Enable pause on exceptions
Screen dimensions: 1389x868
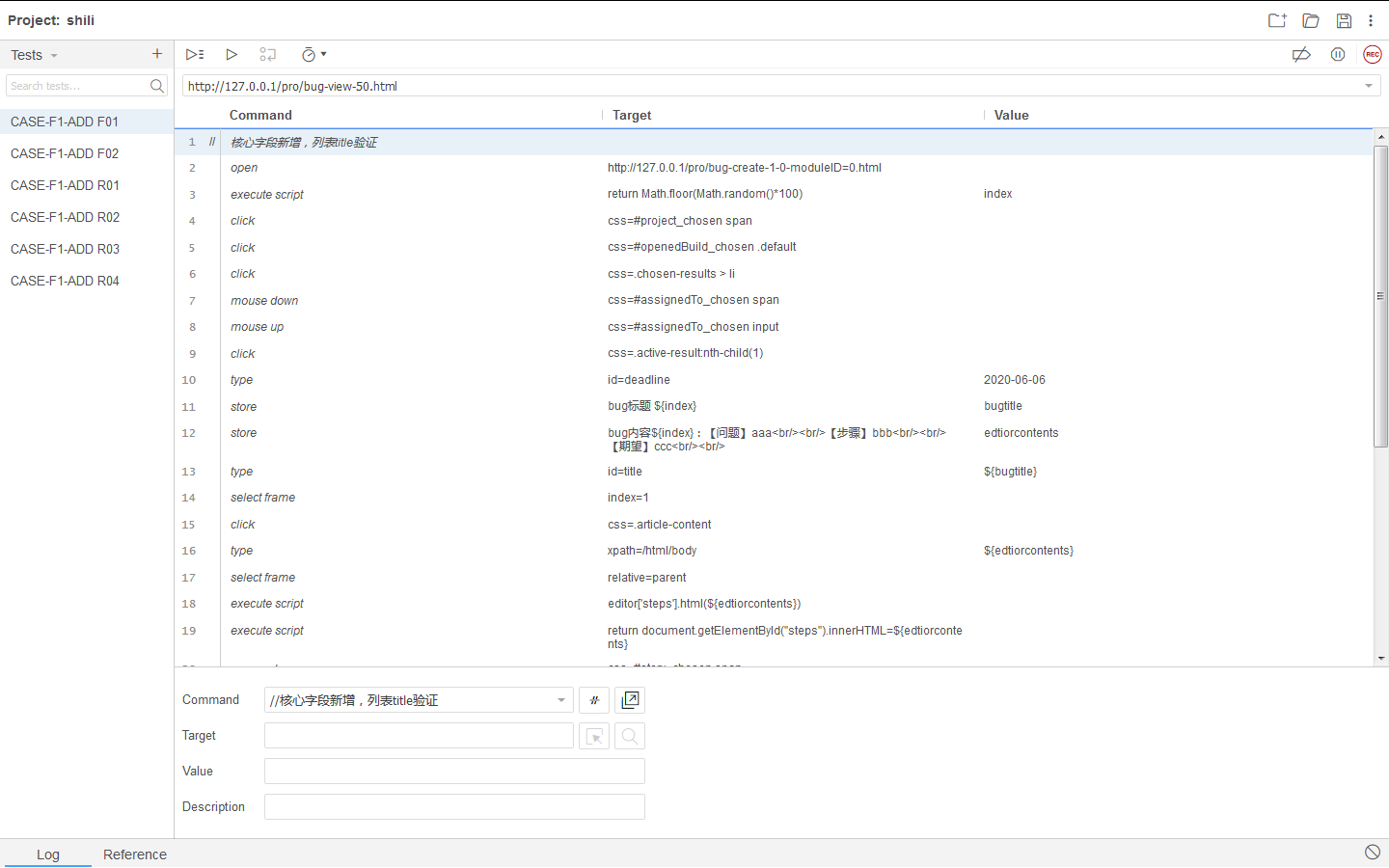click(1338, 54)
